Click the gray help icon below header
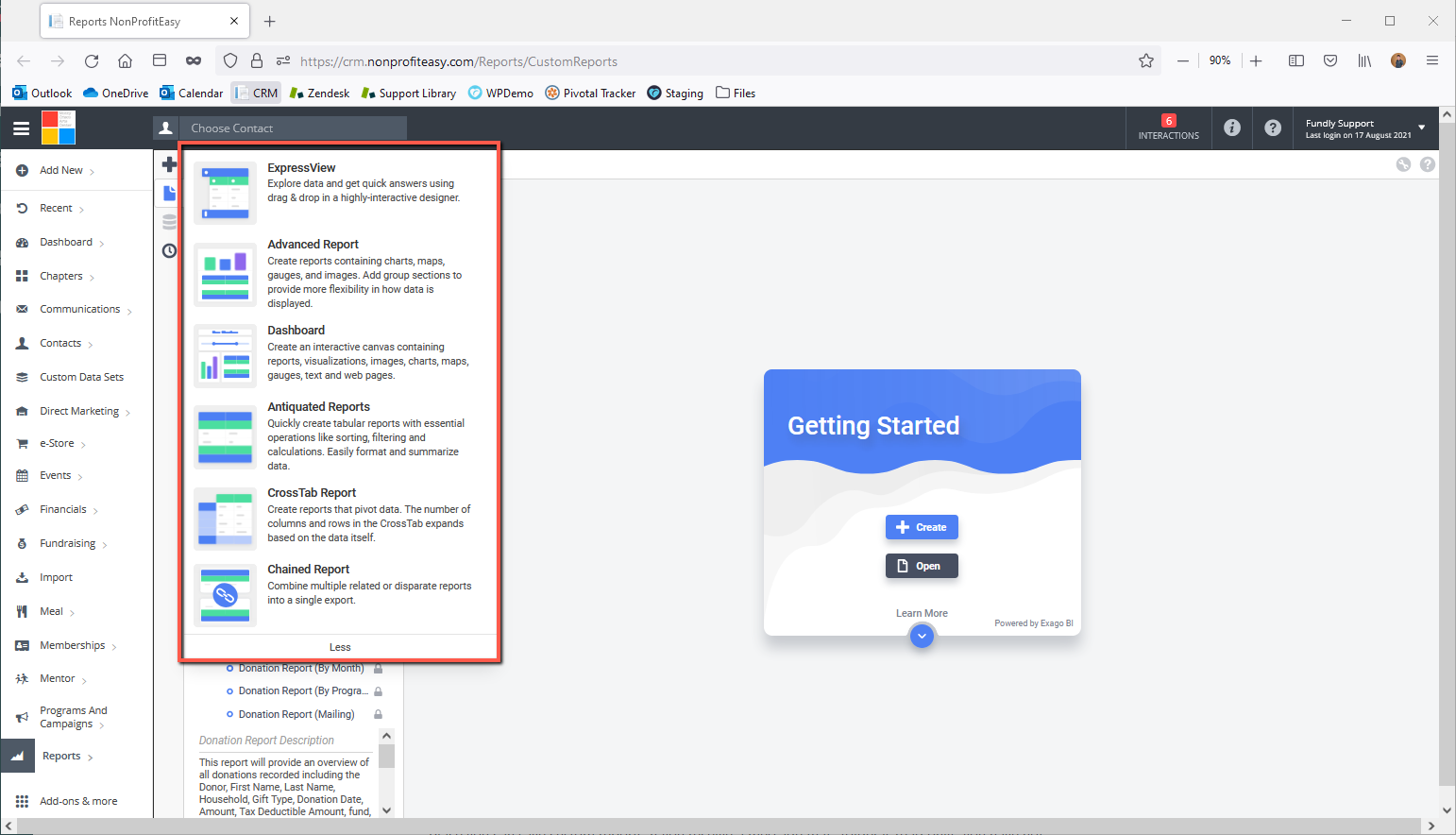Viewport: 1456px width, 835px height. (x=1428, y=164)
